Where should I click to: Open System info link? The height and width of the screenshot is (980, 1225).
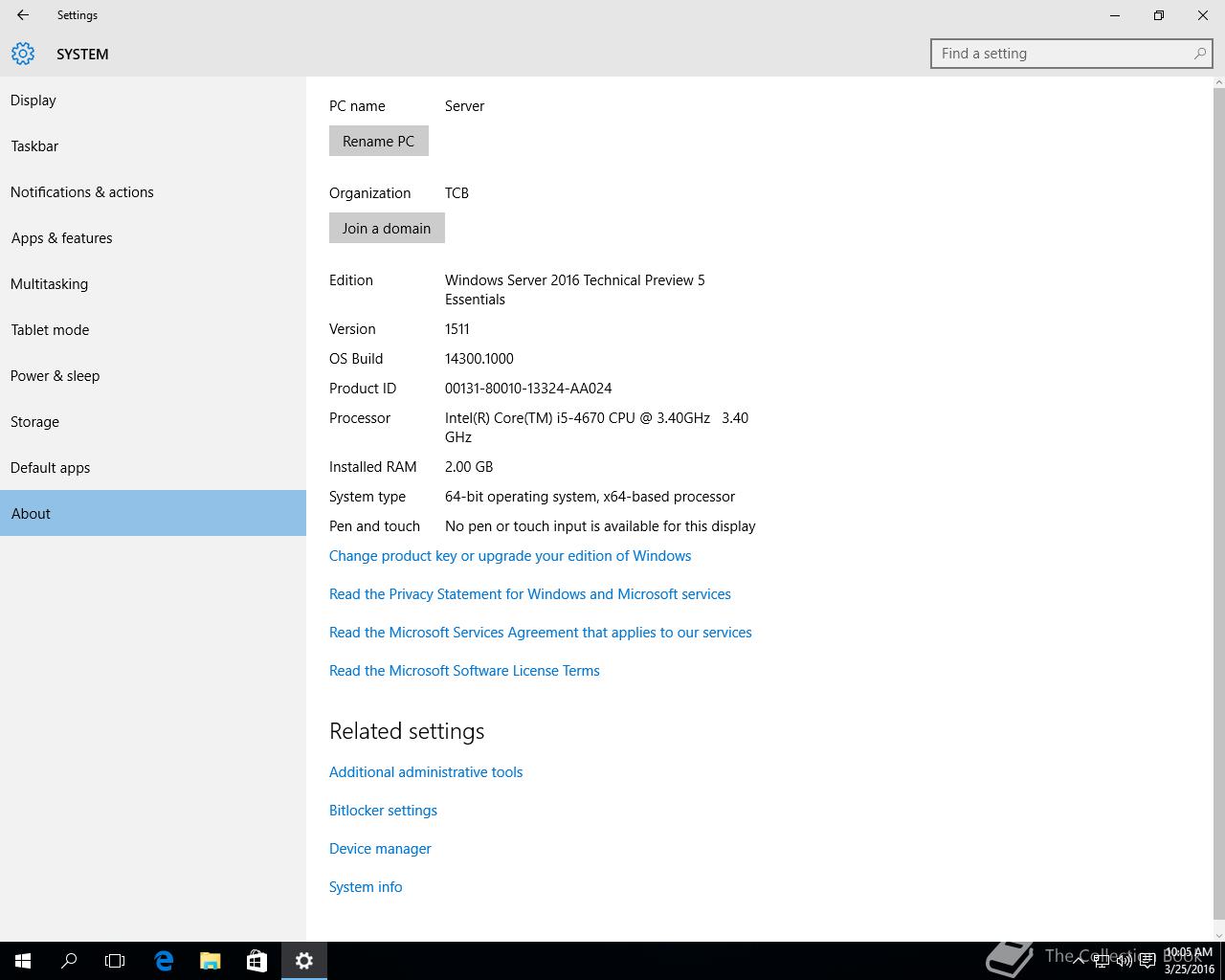point(366,887)
